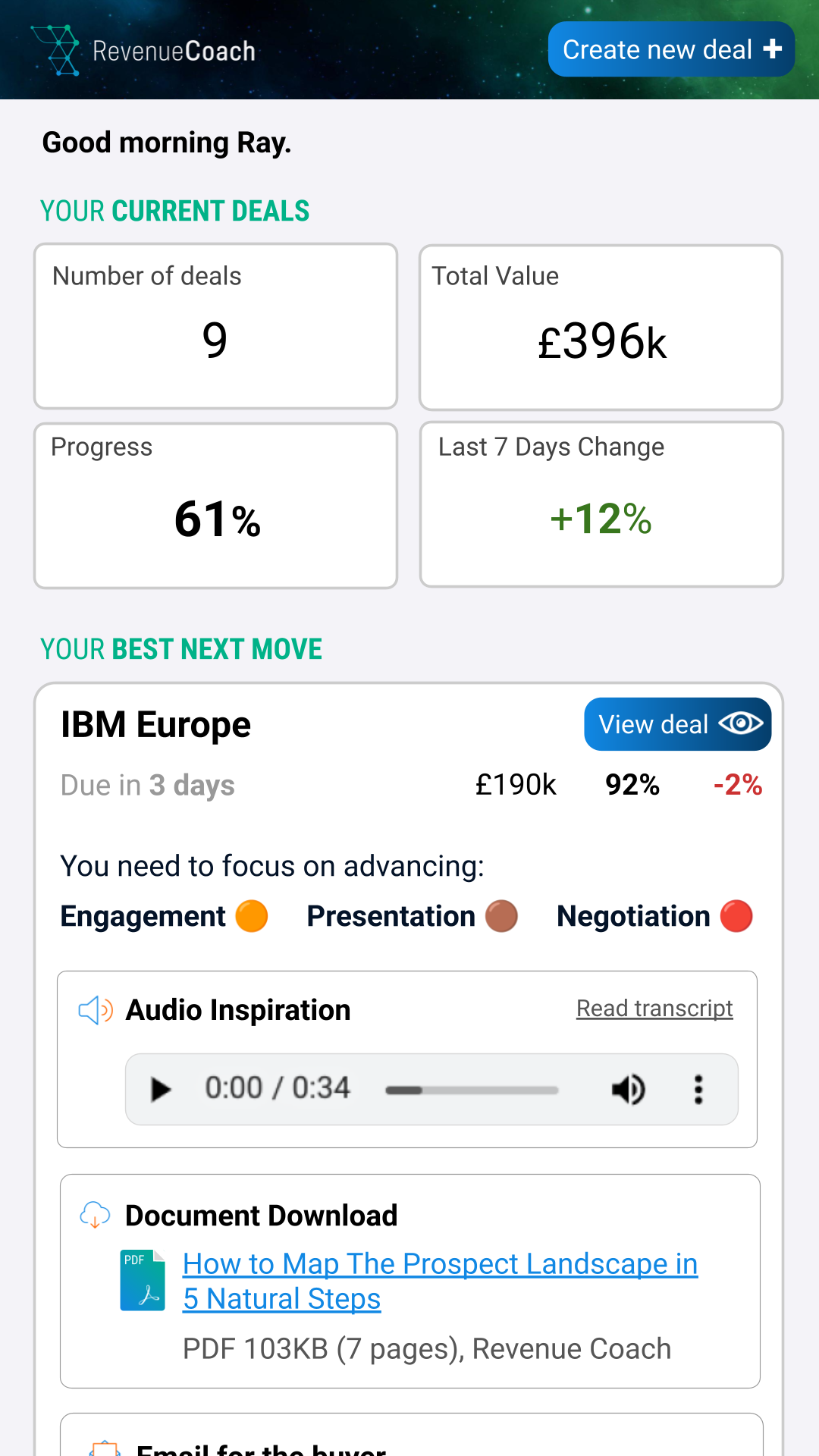Screen dimensions: 819x1456
Task: Select the Last 7 Days Change card
Action: [x=601, y=504]
